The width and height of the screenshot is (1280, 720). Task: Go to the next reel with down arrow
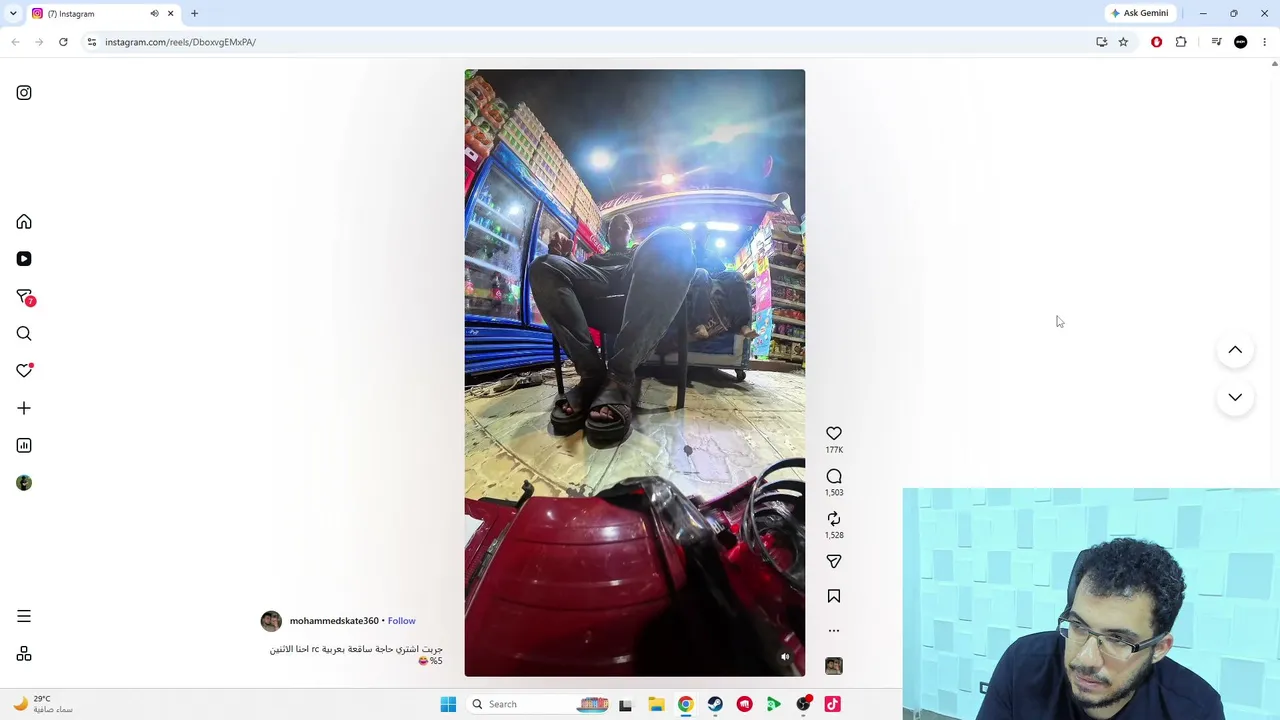pos(1235,397)
